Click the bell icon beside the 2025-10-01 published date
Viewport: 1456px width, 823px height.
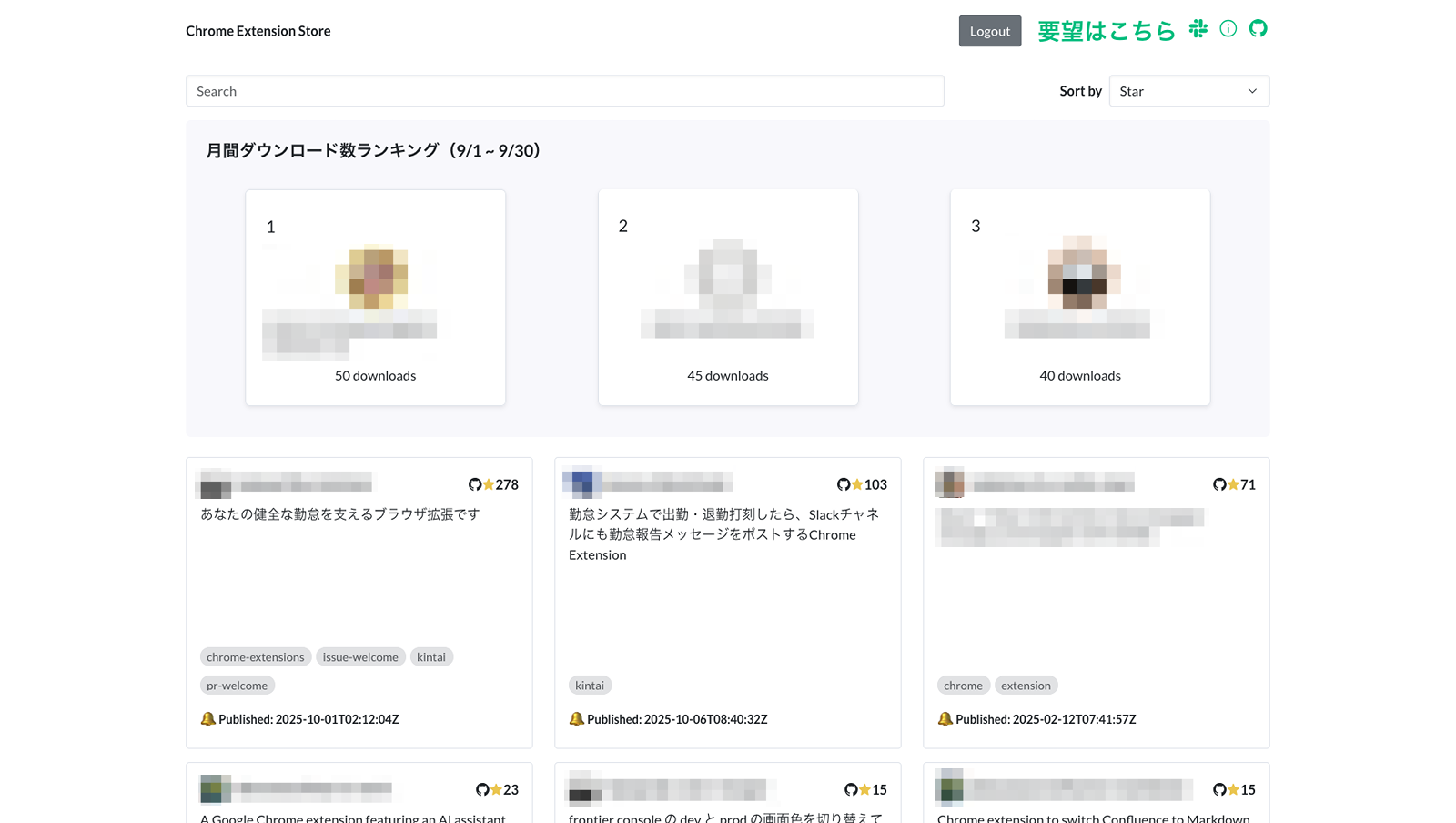tap(210, 718)
